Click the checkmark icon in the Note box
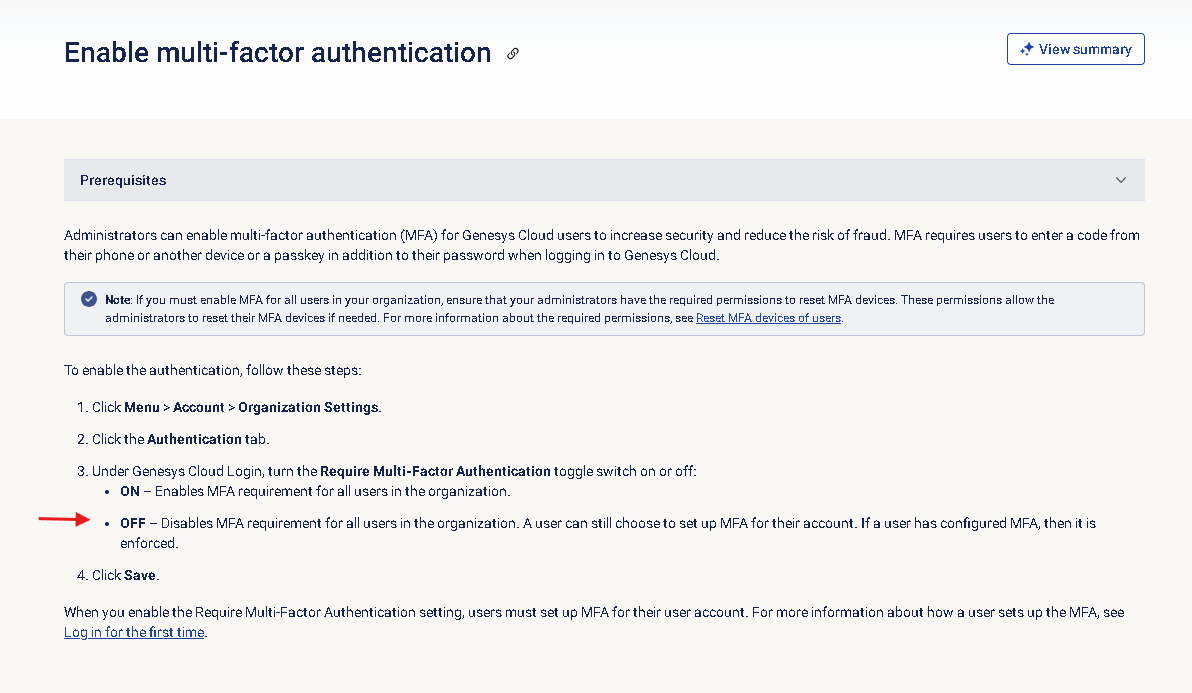Screen dimensions: 1192x693 point(88,299)
